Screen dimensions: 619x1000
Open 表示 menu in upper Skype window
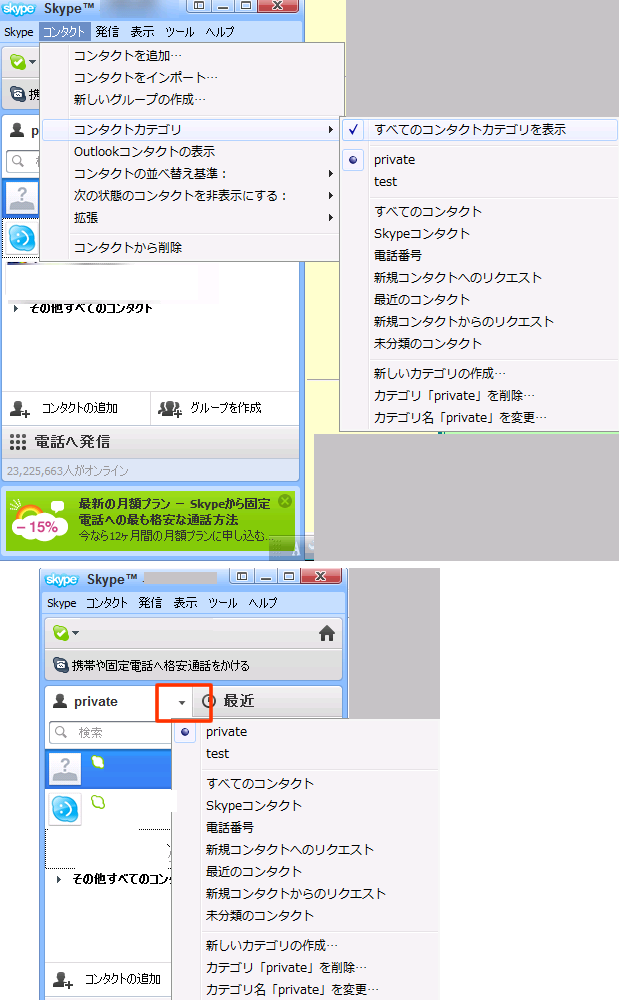click(x=142, y=31)
